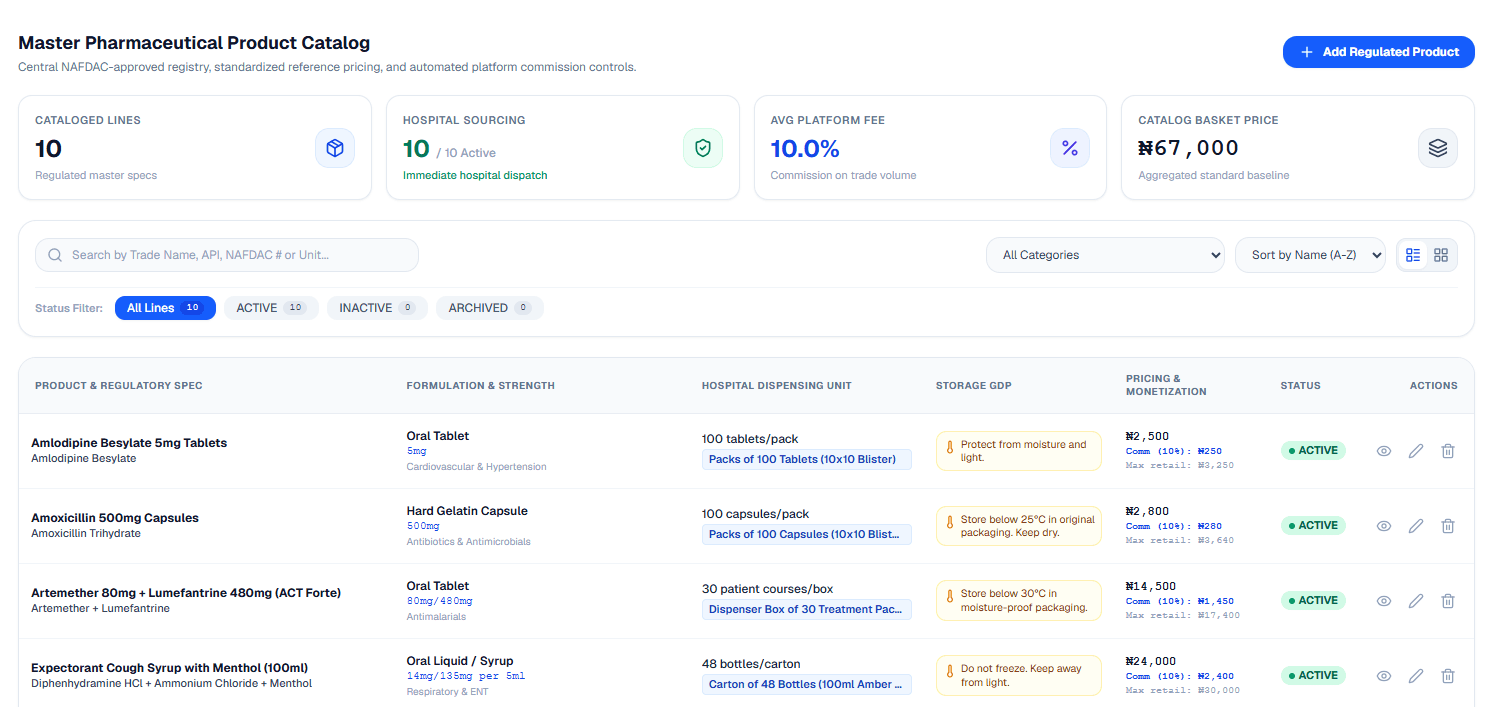View Amlodipine Besylate 5mg Tablets details (eye icon)

point(1384,451)
